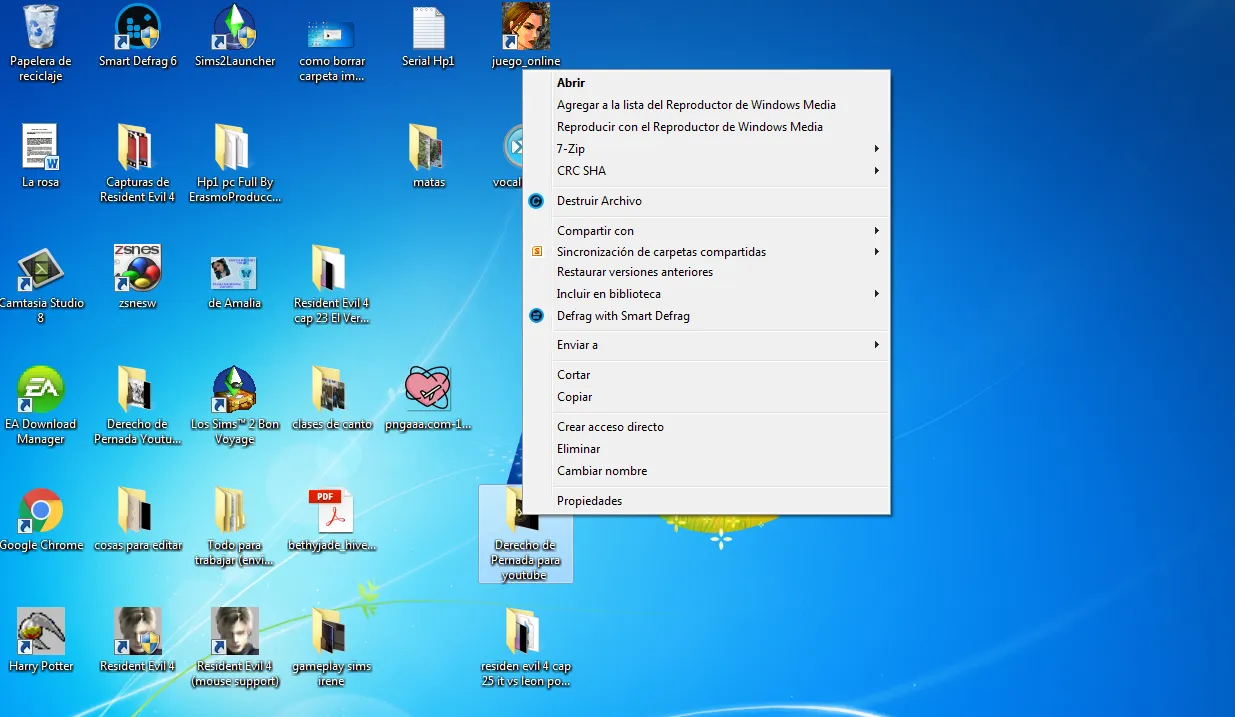
Task: Choose Cambiar nombre in context menu
Action: tap(707, 471)
